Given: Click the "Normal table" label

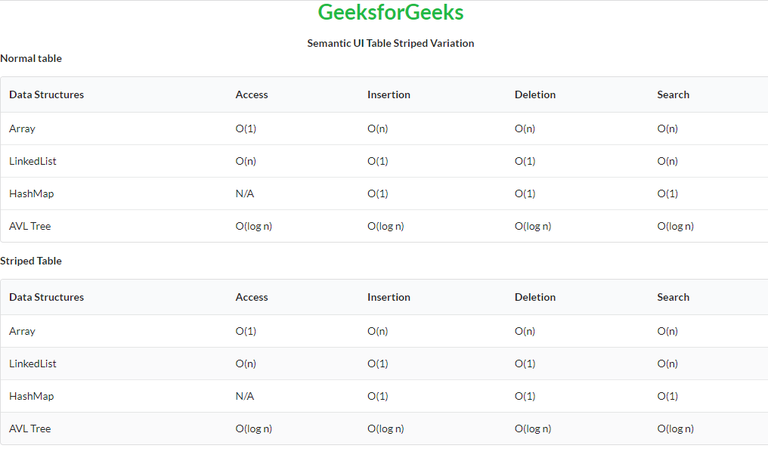Looking at the screenshot, I should (x=31, y=58).
